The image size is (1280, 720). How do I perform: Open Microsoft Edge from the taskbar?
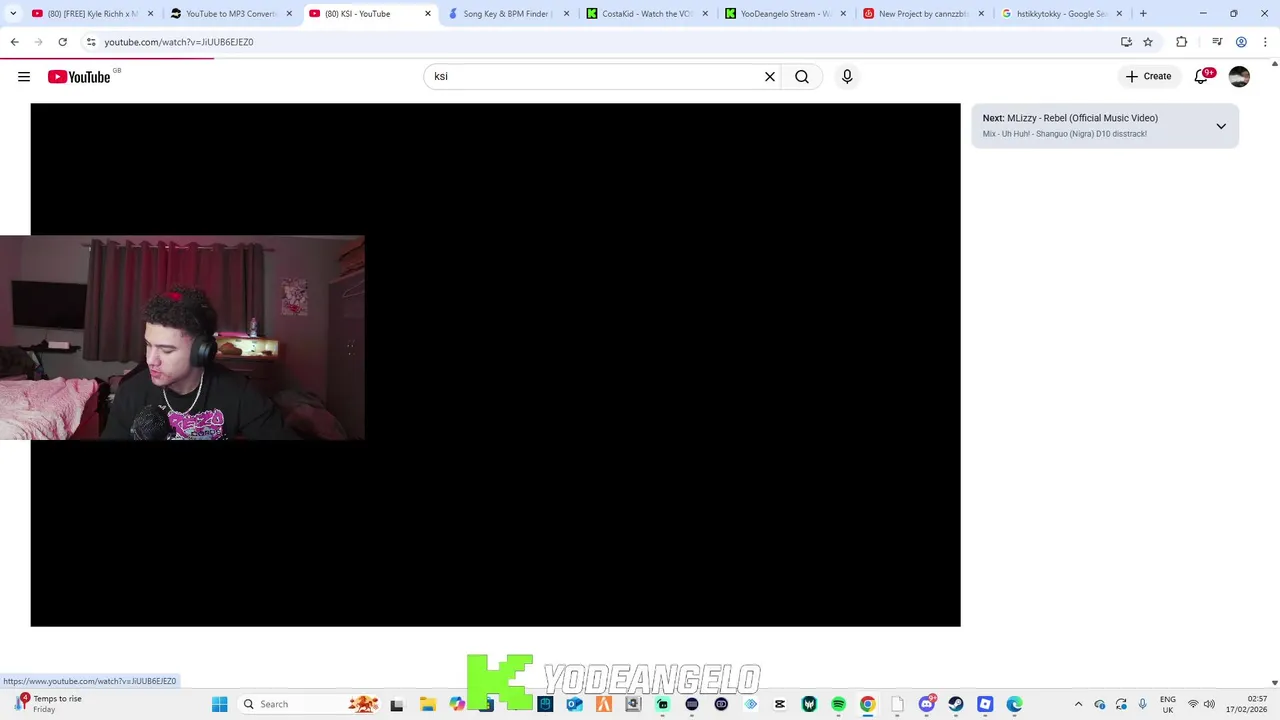point(1015,704)
